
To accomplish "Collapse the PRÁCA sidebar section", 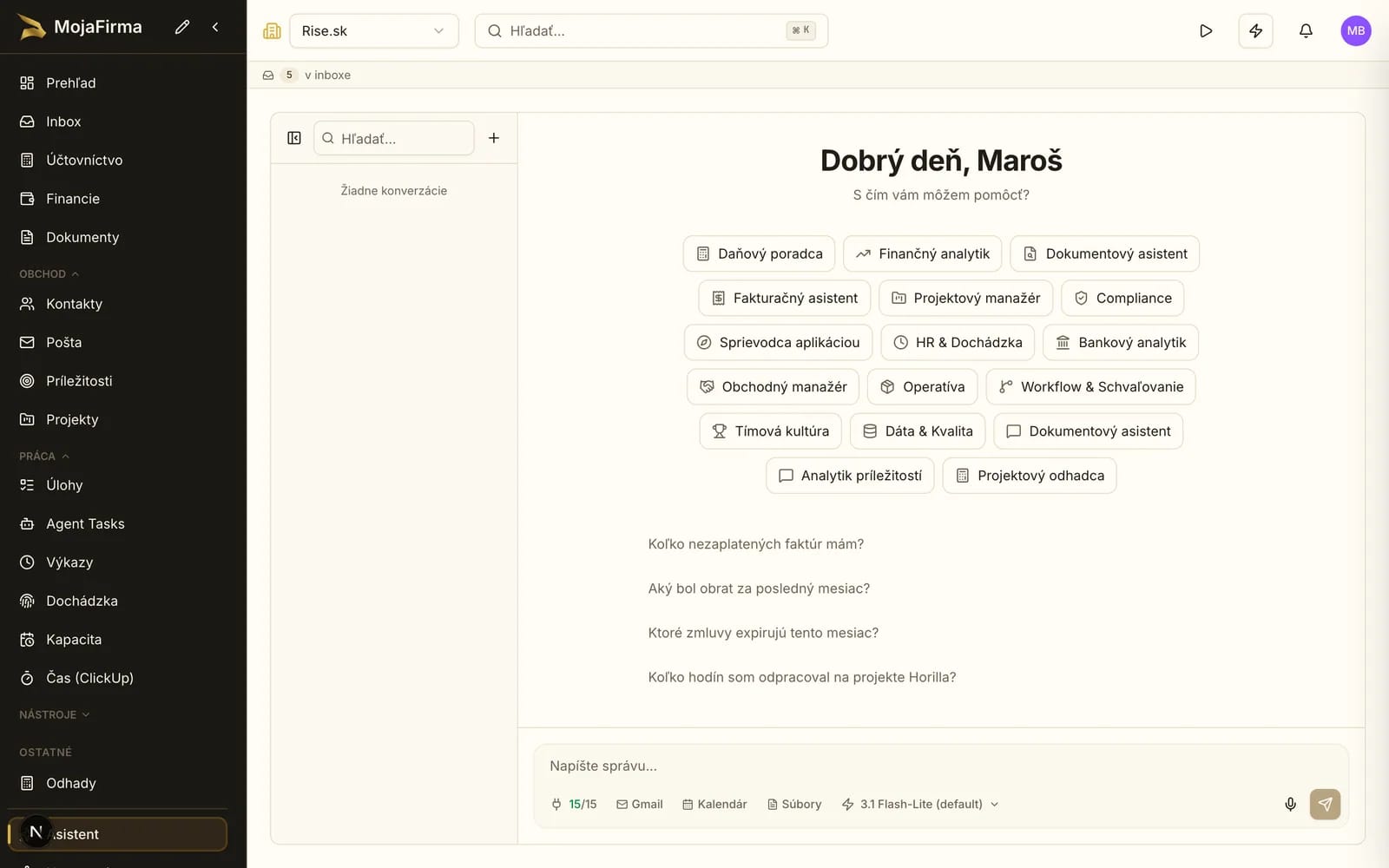I will 44,456.
